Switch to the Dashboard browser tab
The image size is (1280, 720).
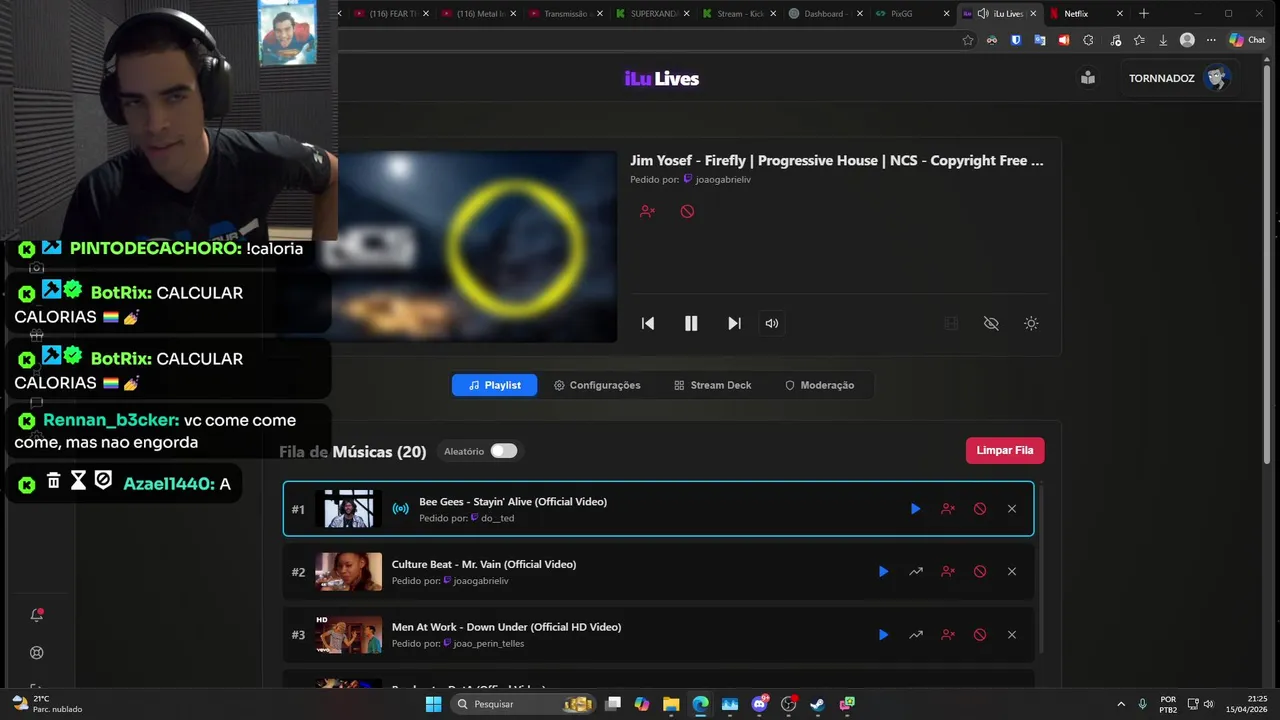(825, 14)
